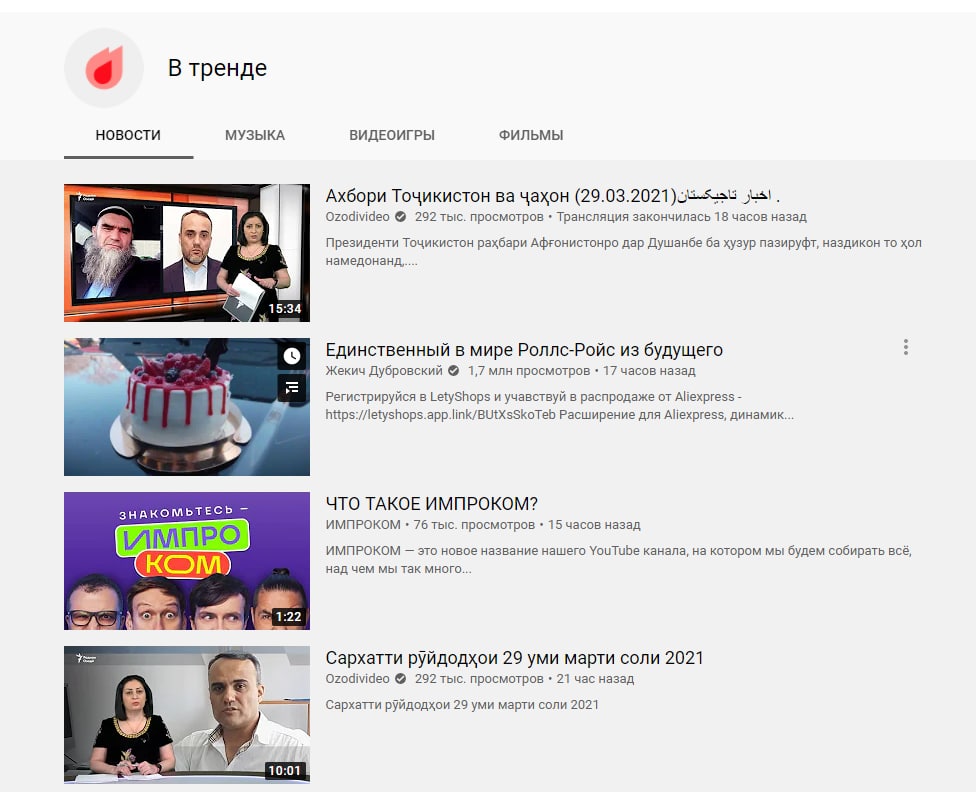The image size is (976, 792).
Task: Click verified badge on Сархатти рӯйдодҳои video row
Action: (x=401, y=679)
